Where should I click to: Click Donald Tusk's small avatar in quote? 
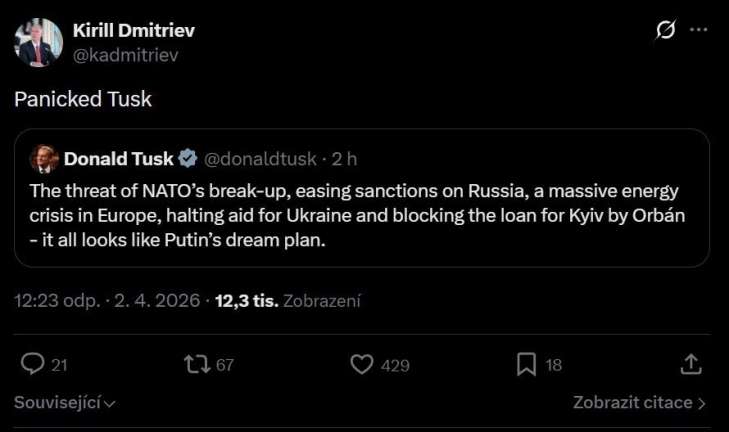(x=44, y=158)
